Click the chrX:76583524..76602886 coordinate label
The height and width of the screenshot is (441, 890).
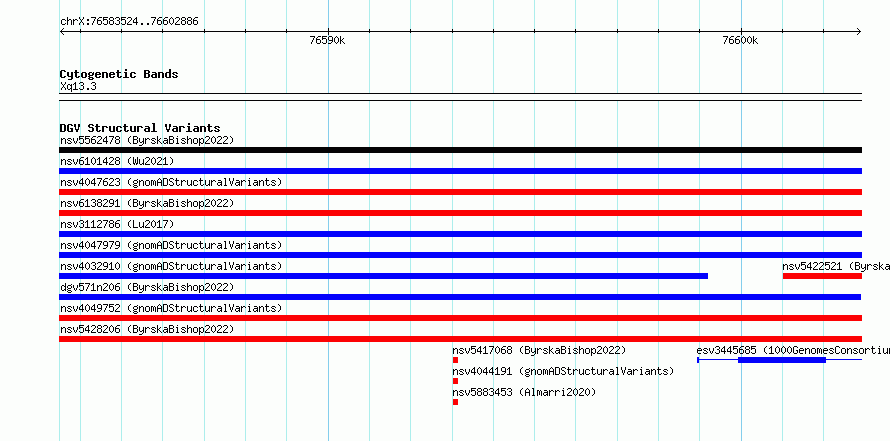[129, 22]
